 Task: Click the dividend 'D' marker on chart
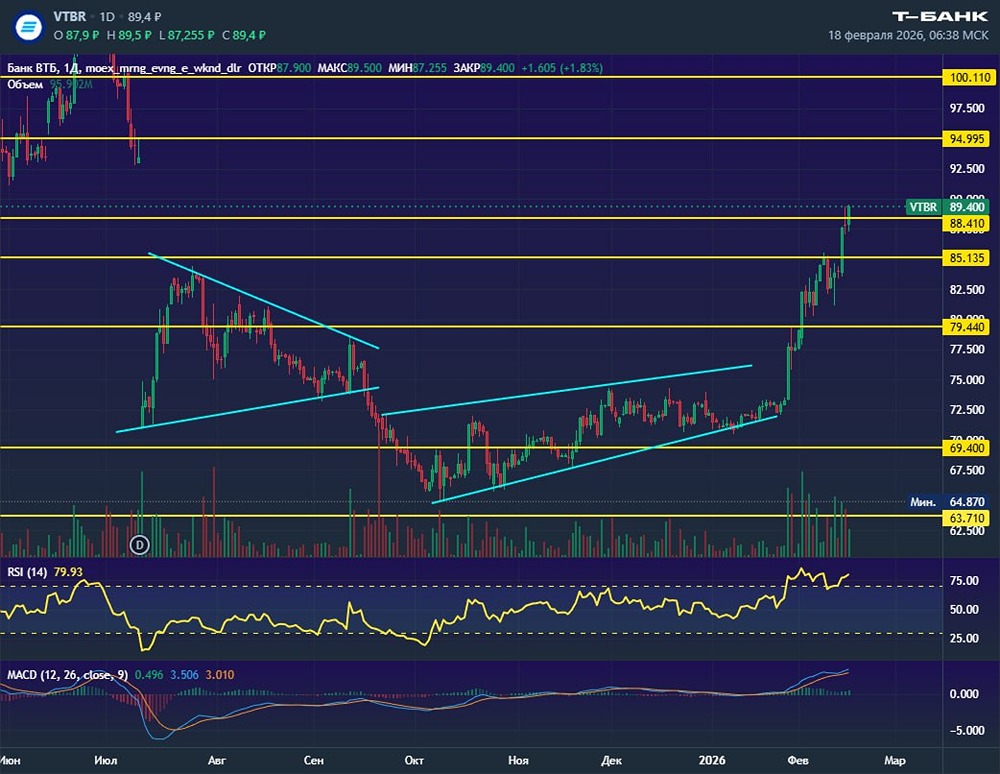(x=140, y=544)
